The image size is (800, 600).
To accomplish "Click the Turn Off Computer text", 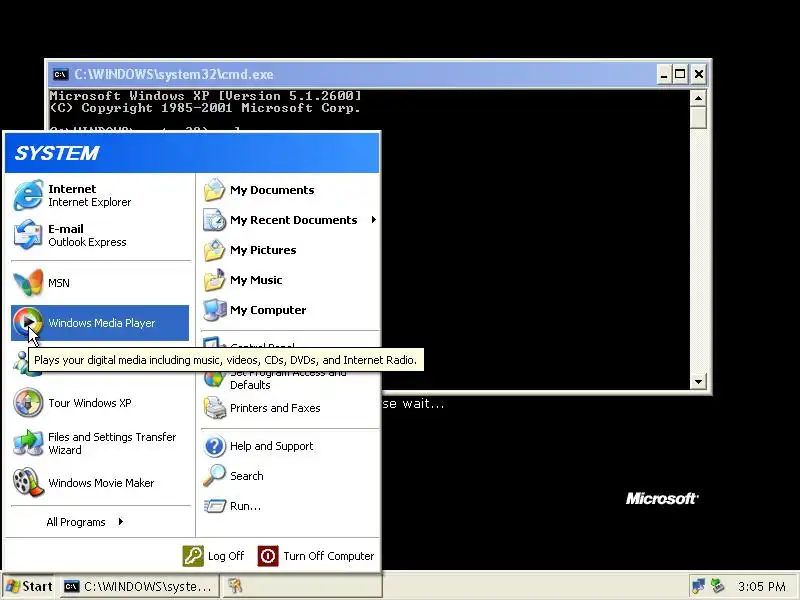I will click(329, 556).
